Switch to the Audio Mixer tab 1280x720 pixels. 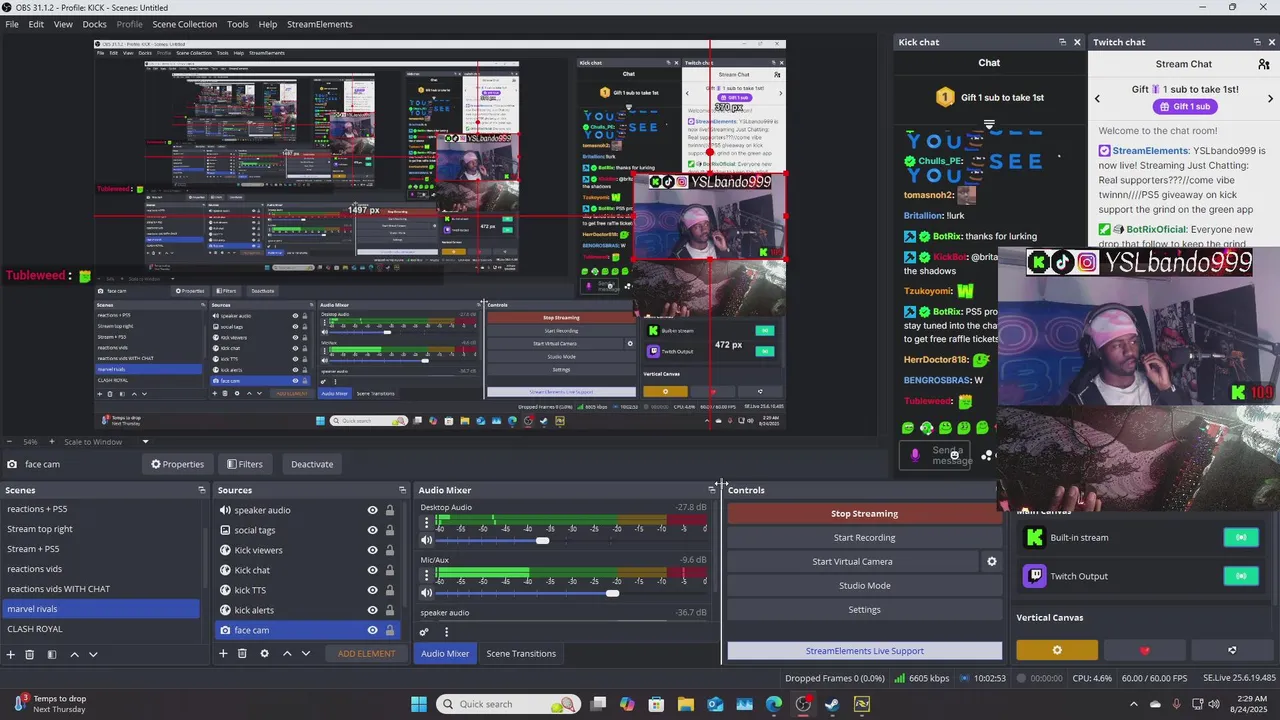click(445, 654)
